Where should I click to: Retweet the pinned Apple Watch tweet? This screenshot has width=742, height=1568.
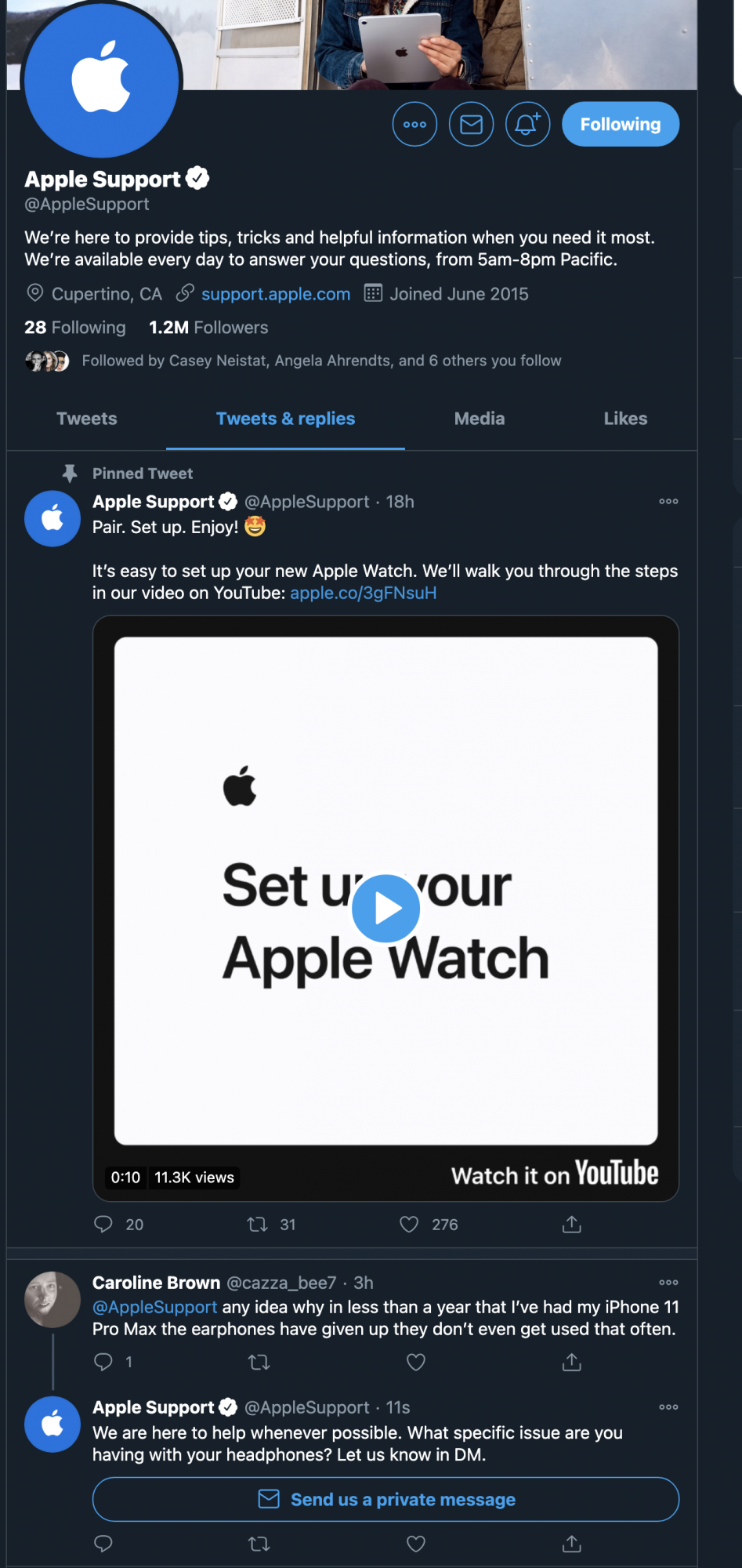pos(258,1224)
